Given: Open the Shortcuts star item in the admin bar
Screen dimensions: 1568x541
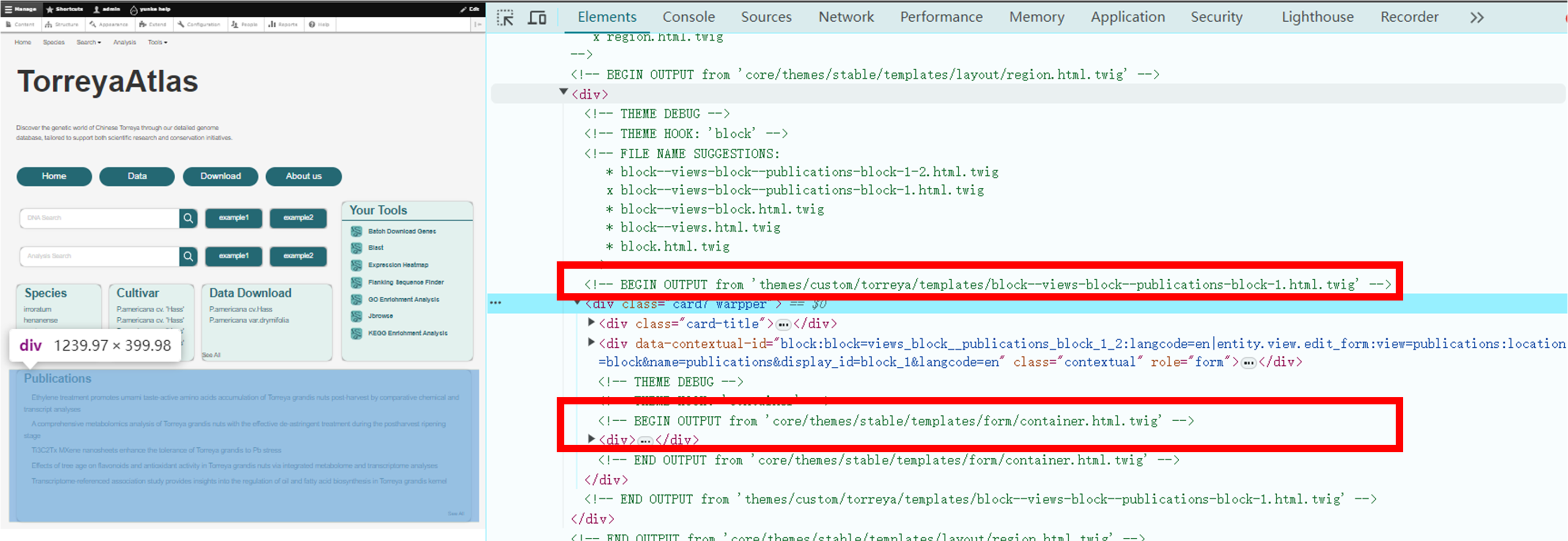Looking at the screenshot, I should [x=65, y=9].
